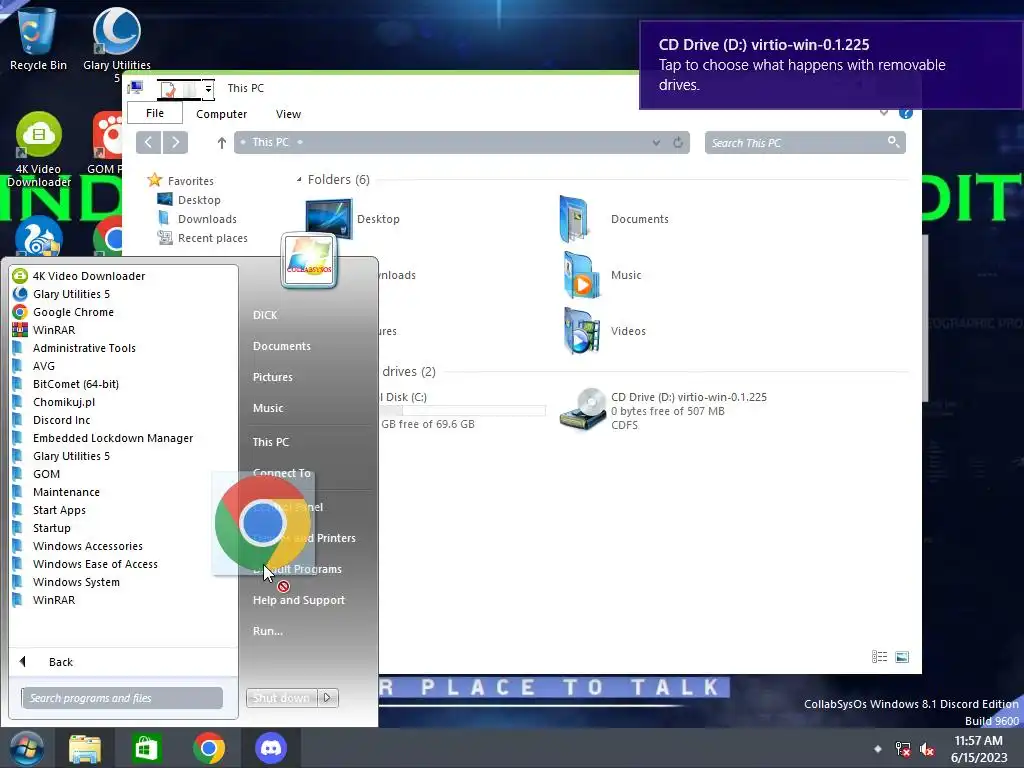The image size is (1024, 768).
Task: Open Documents from Start menu right pane
Action: click(281, 346)
